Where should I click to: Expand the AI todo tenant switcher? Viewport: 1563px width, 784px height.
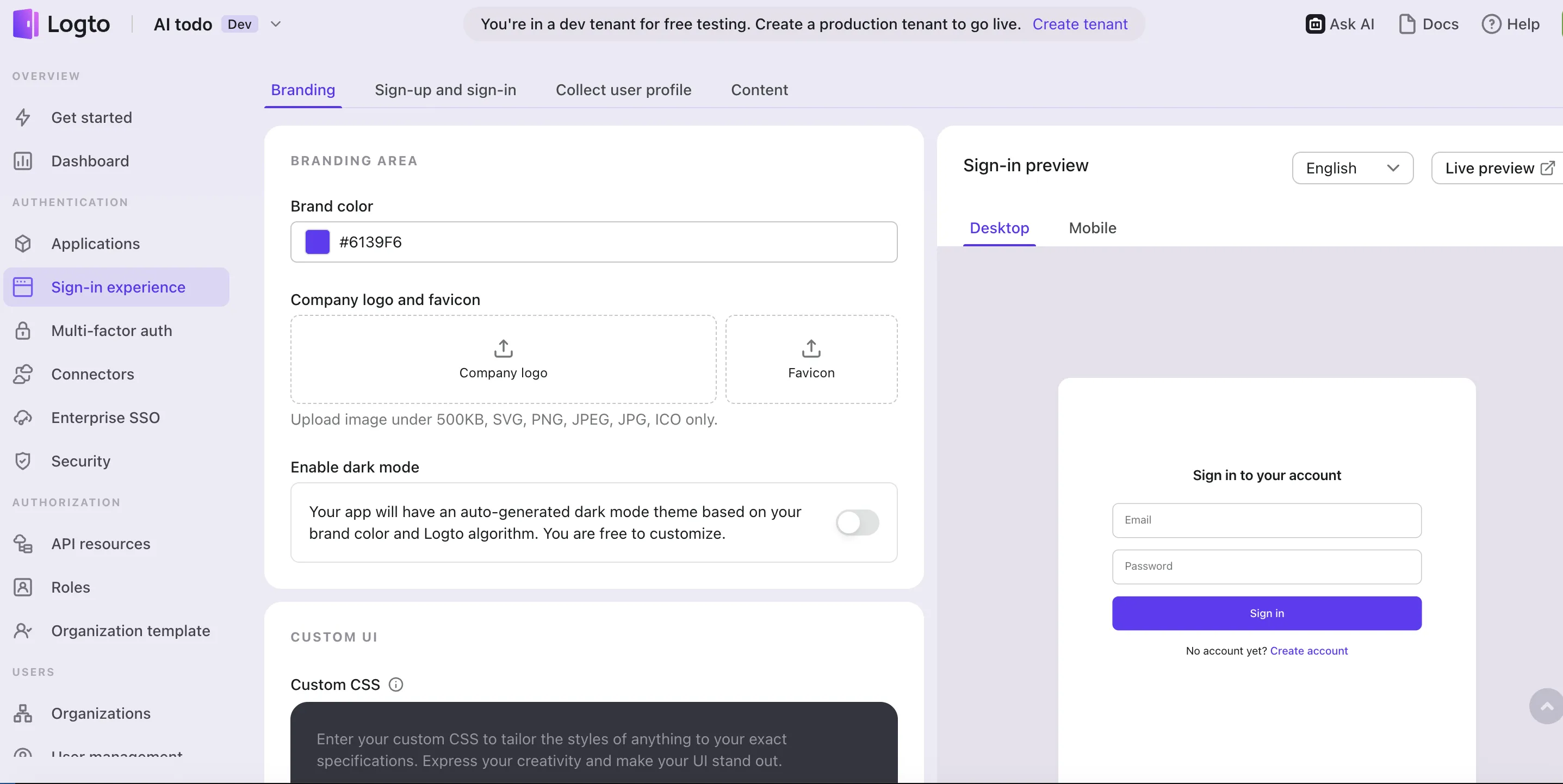pos(276,24)
